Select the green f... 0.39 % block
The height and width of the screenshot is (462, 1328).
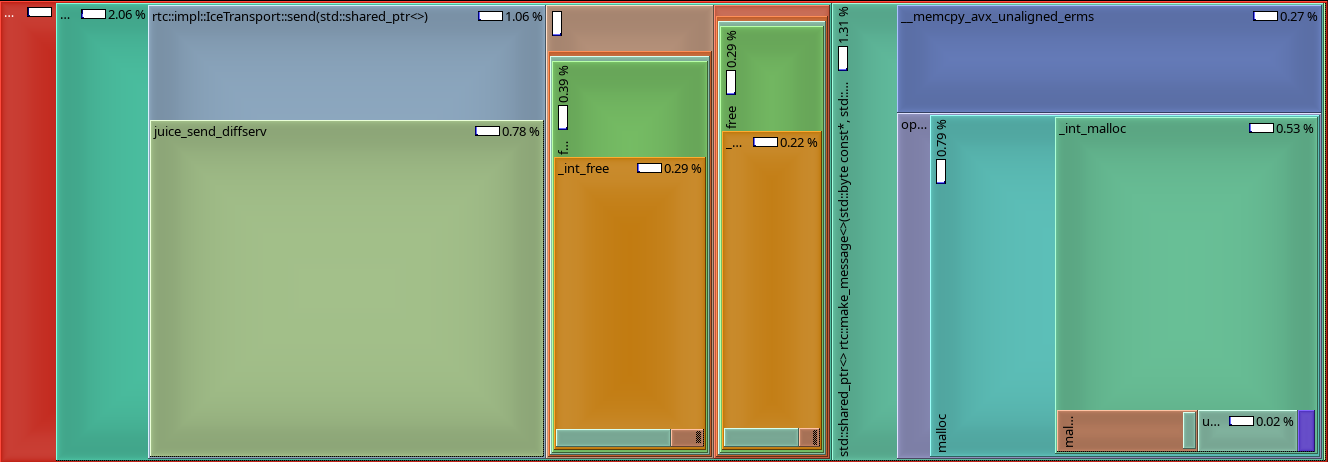(x=629, y=109)
